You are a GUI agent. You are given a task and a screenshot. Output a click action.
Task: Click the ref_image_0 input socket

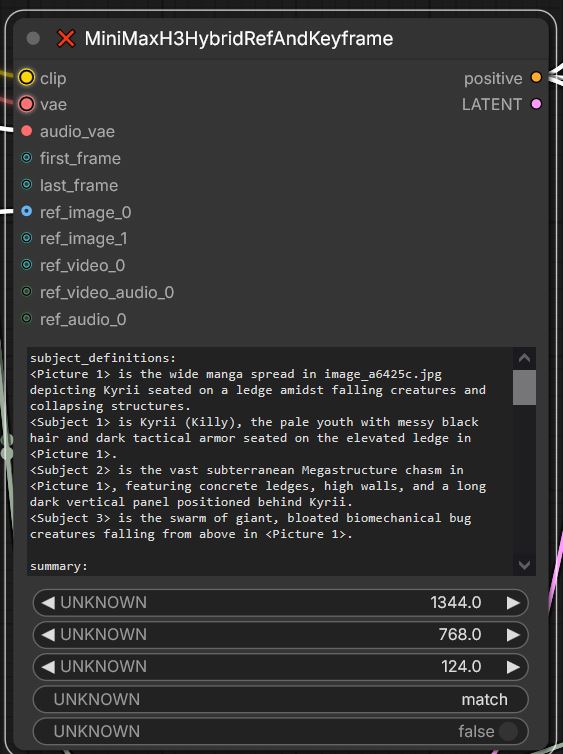click(27, 212)
